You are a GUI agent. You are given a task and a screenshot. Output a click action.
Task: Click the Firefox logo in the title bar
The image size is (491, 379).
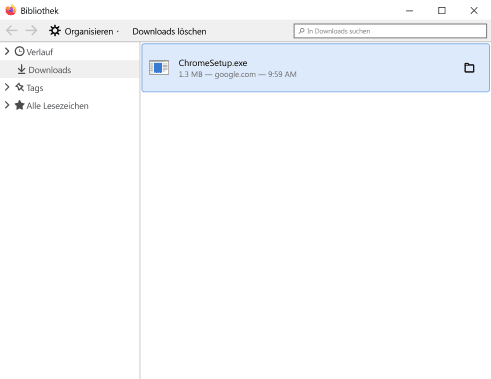coord(11,10)
